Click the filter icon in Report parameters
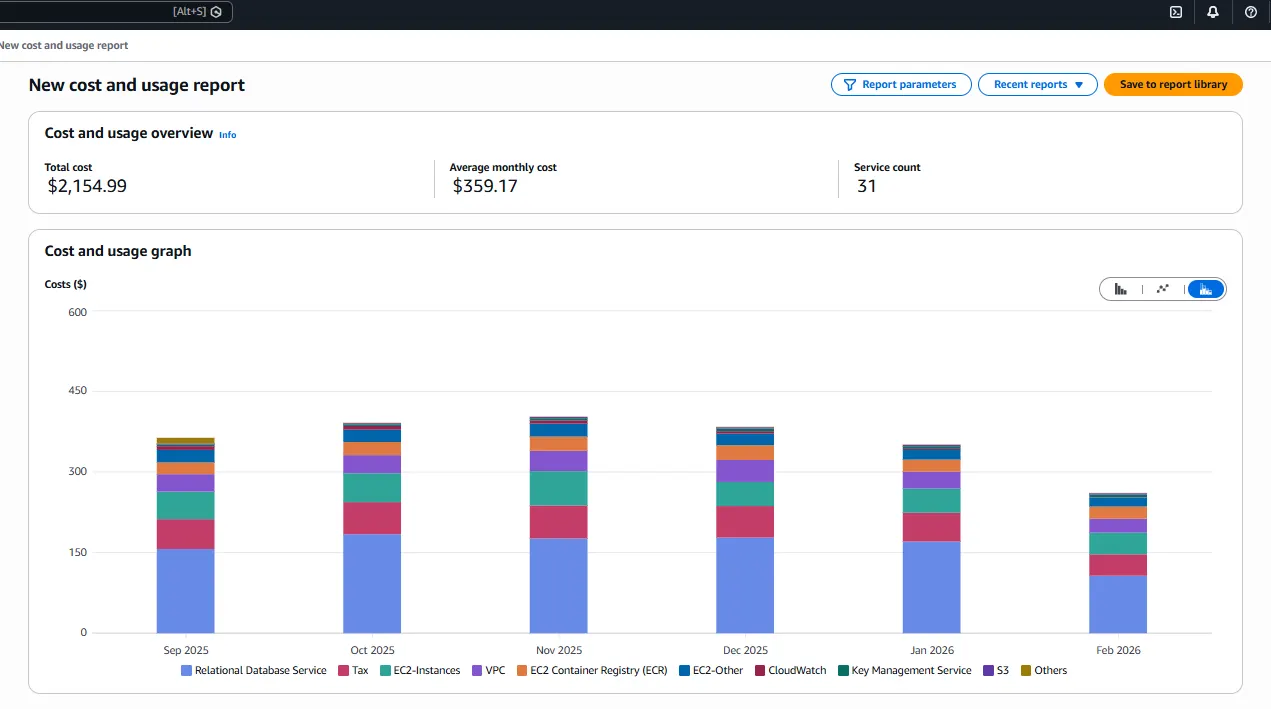 click(x=849, y=85)
